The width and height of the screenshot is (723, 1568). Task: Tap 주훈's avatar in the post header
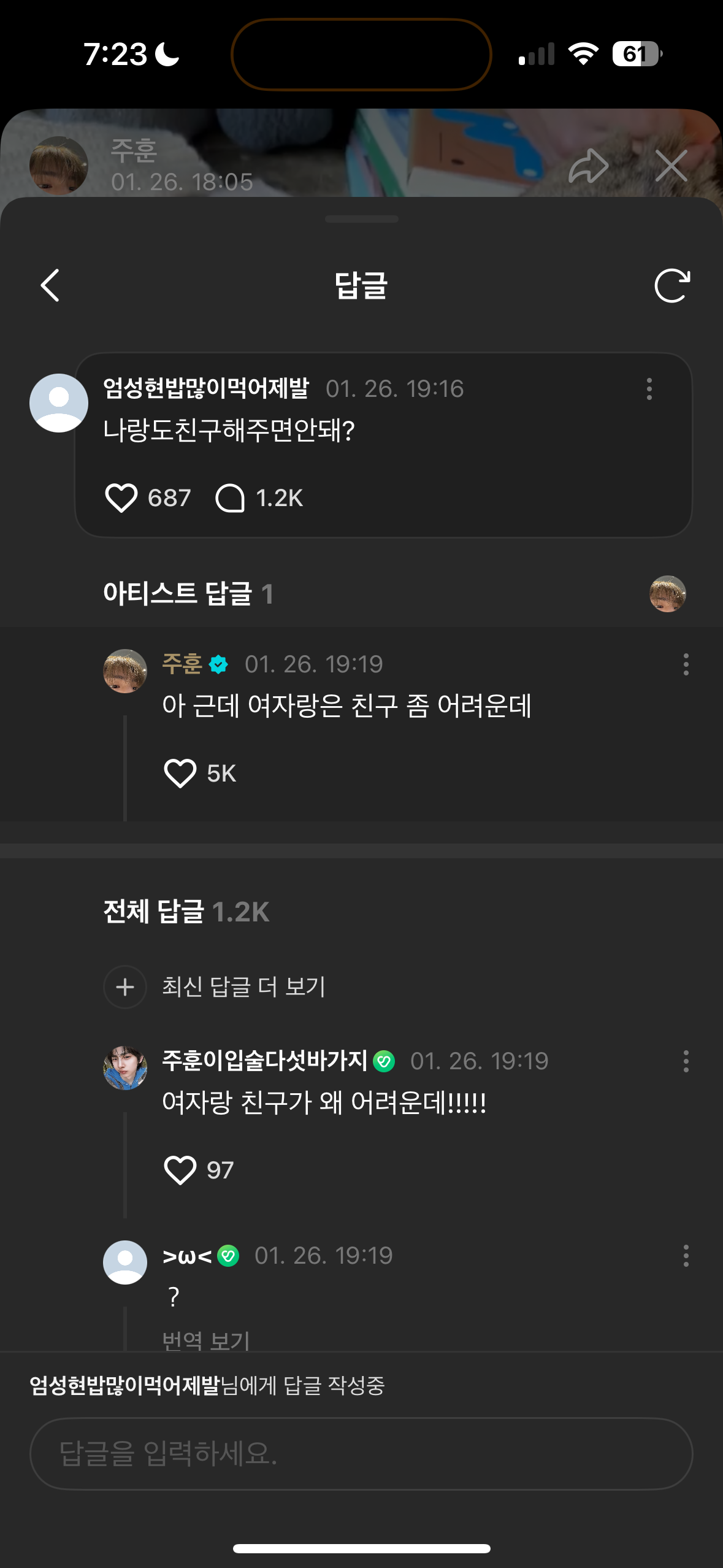coord(58,166)
